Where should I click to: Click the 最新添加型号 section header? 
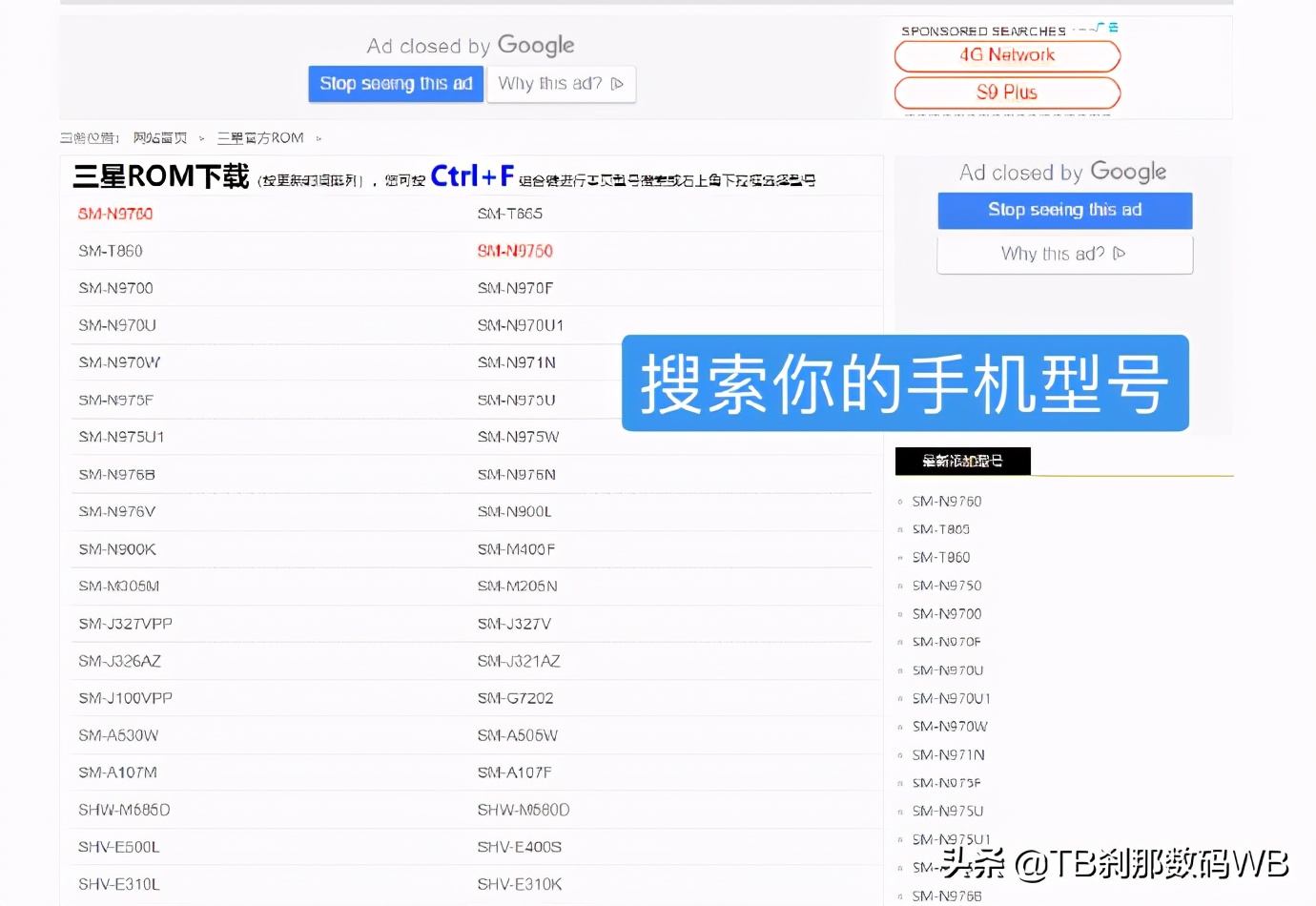(x=962, y=462)
